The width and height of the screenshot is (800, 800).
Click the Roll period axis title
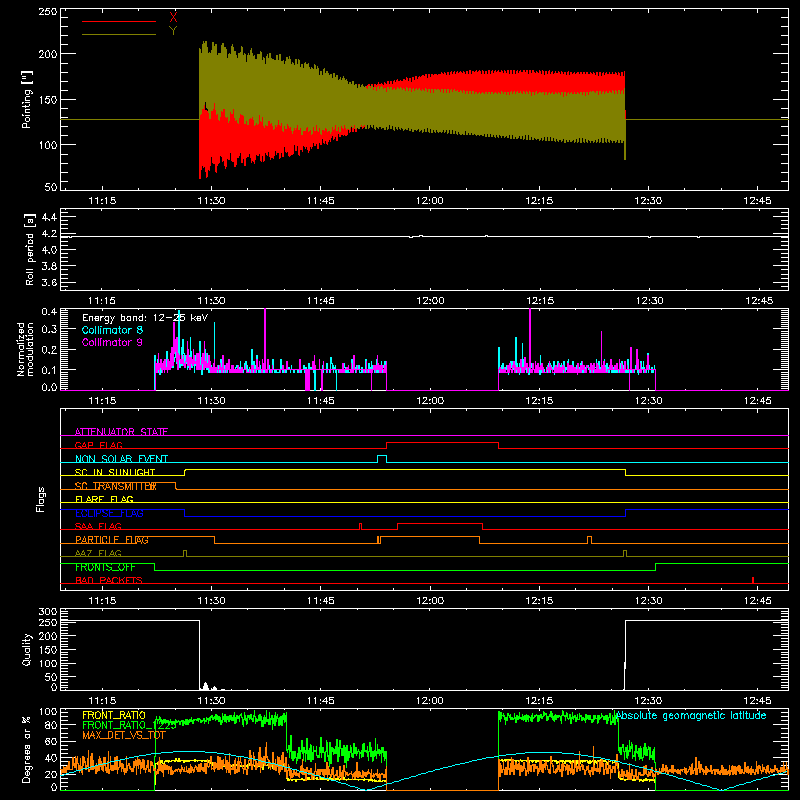30,249
